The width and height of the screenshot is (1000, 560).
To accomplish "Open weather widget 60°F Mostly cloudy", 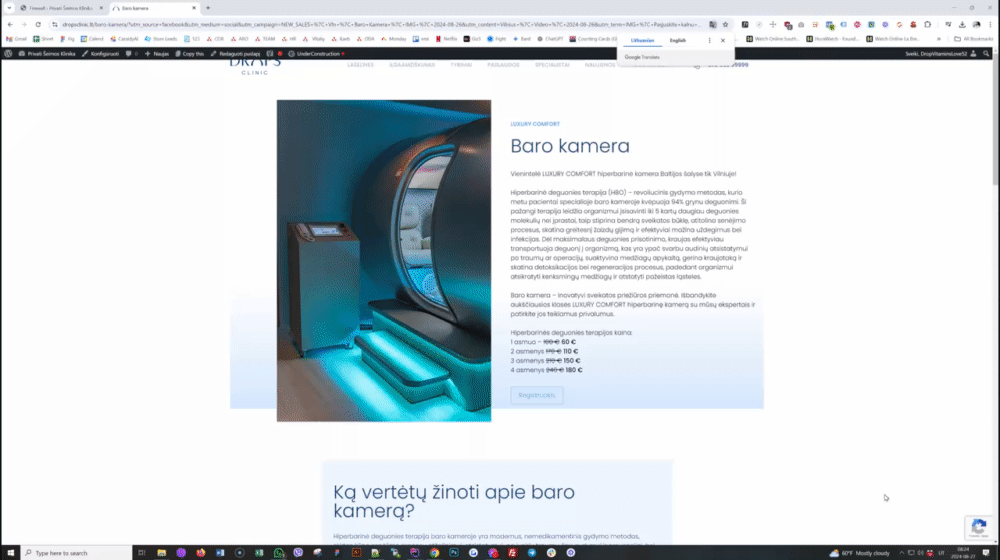I will coord(860,553).
